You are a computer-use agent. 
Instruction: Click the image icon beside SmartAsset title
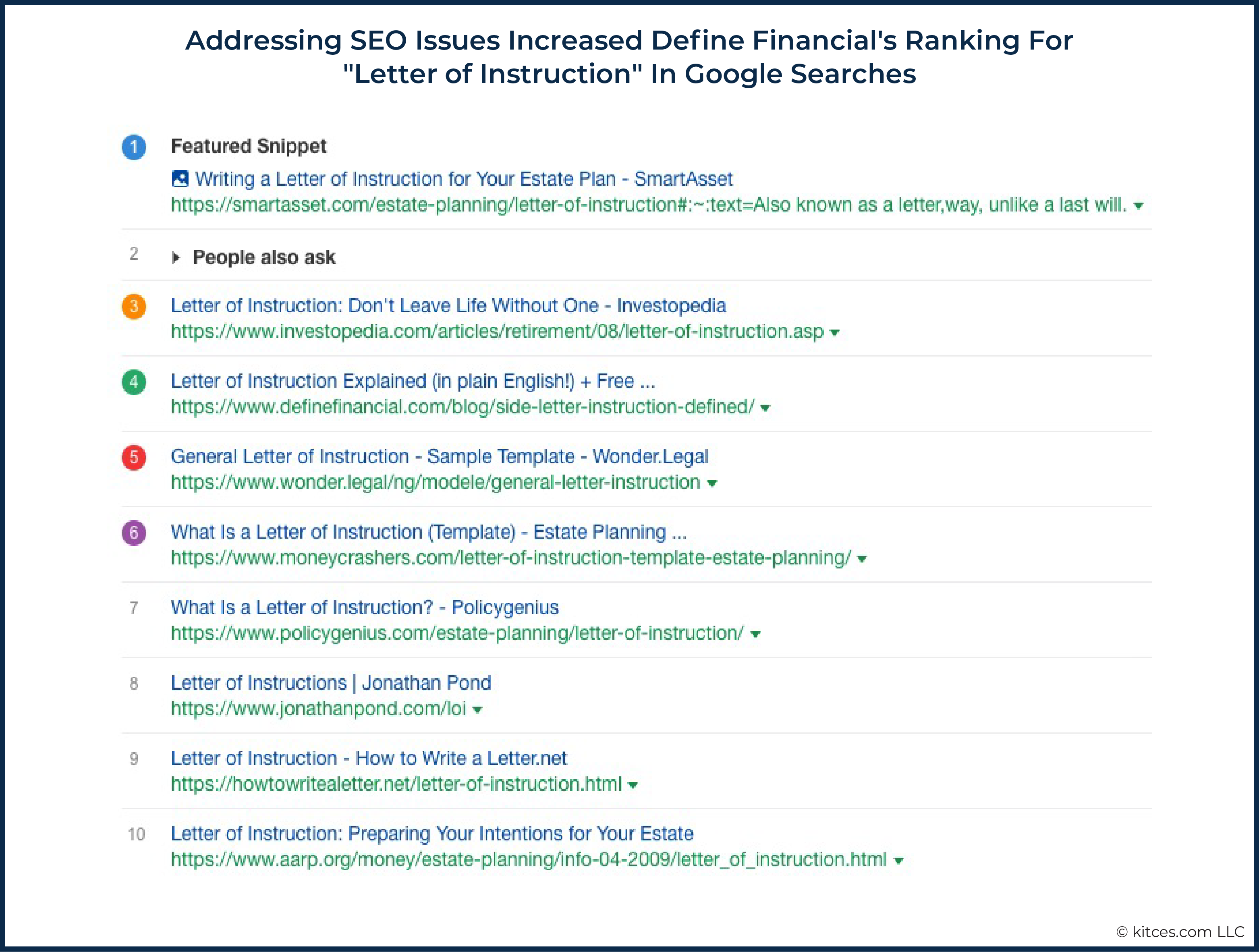[180, 179]
